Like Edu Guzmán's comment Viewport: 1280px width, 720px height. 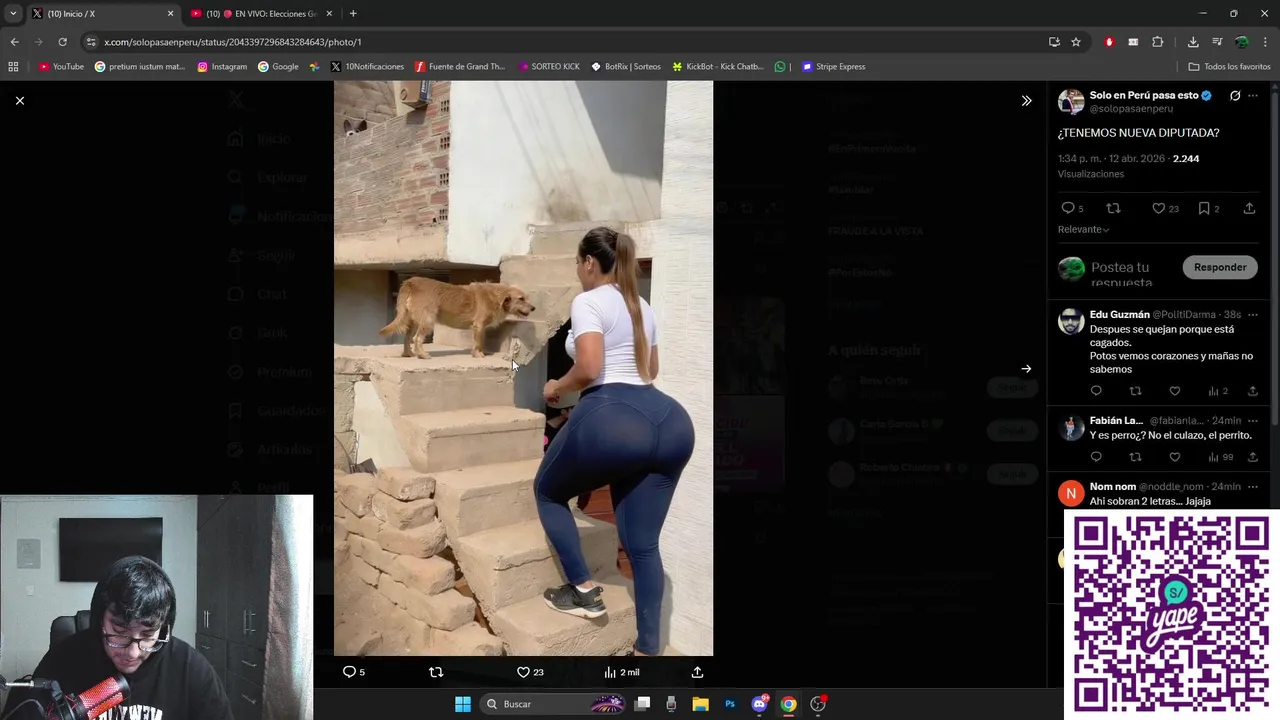(x=1175, y=391)
